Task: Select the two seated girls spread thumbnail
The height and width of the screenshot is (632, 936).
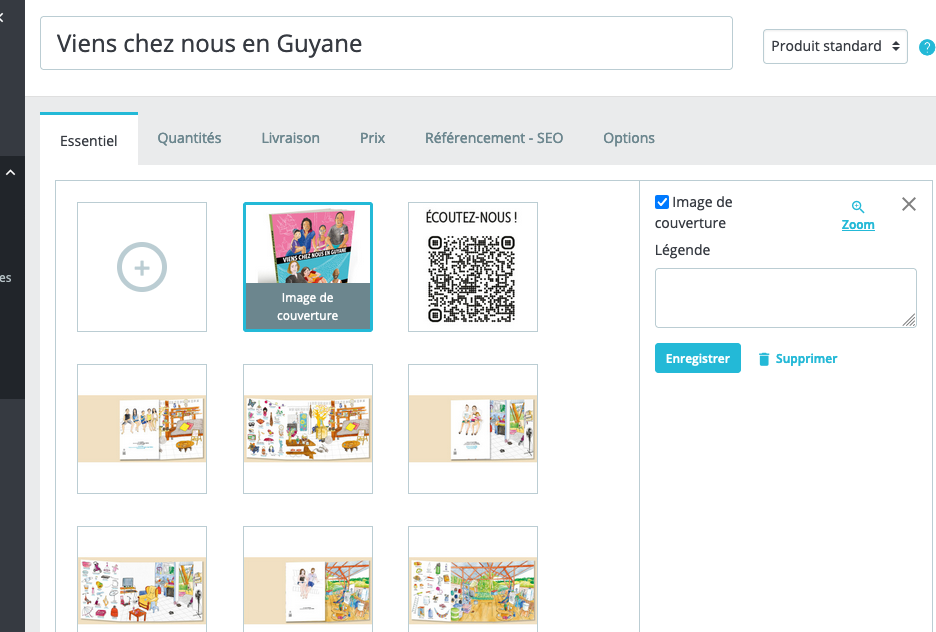Action: (x=473, y=429)
